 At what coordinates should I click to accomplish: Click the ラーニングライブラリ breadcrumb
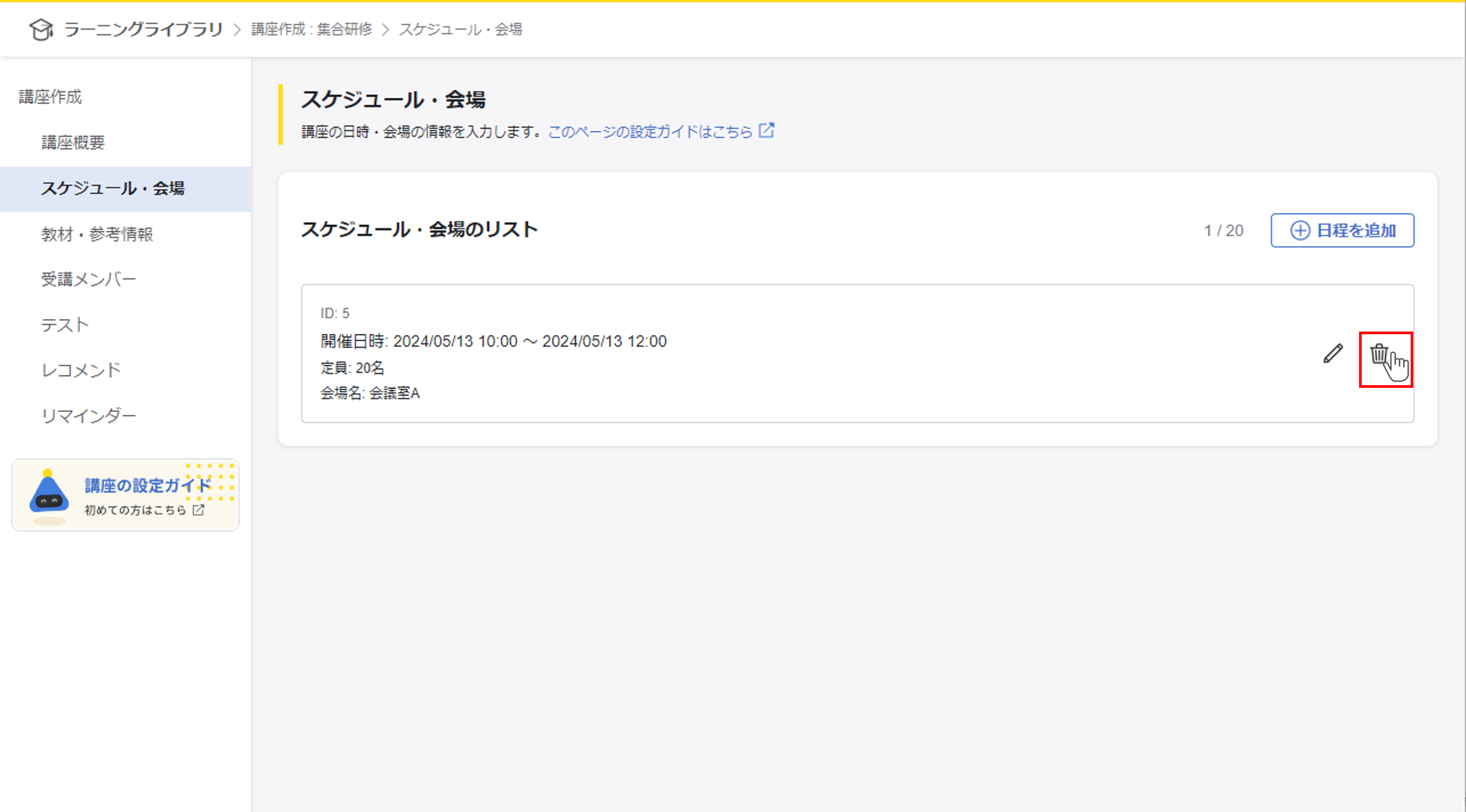click(x=143, y=29)
